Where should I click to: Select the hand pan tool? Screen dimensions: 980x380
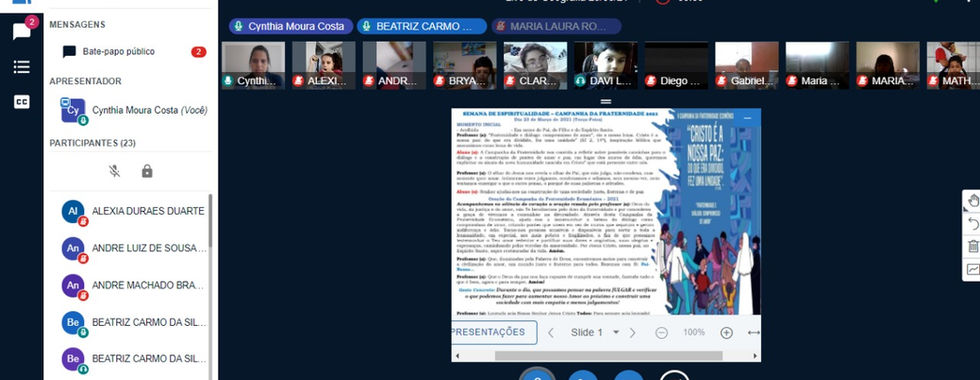pos(972,201)
